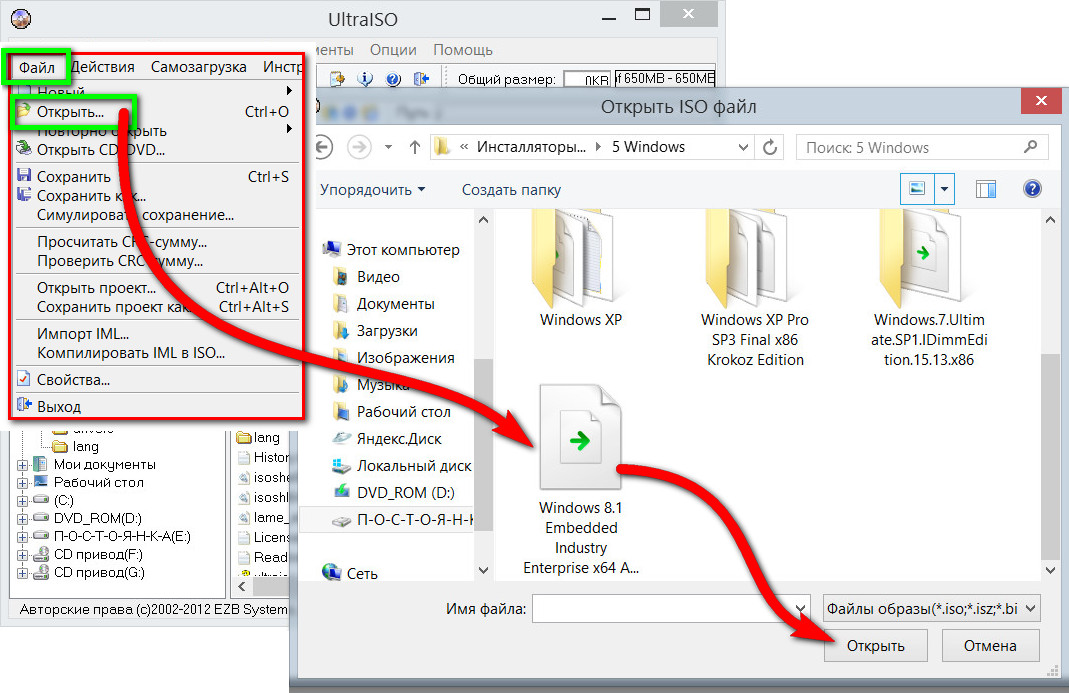
Task: Open the media size 650MB dropdown field
Action: click(x=665, y=78)
